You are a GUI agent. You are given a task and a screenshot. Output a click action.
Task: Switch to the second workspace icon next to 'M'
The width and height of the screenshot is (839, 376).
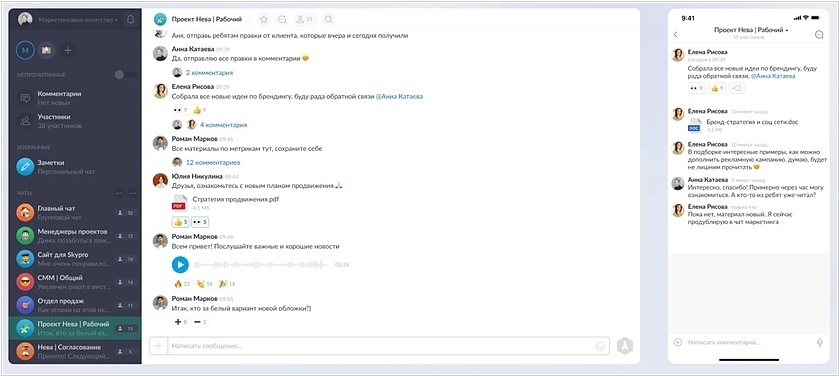coord(47,51)
